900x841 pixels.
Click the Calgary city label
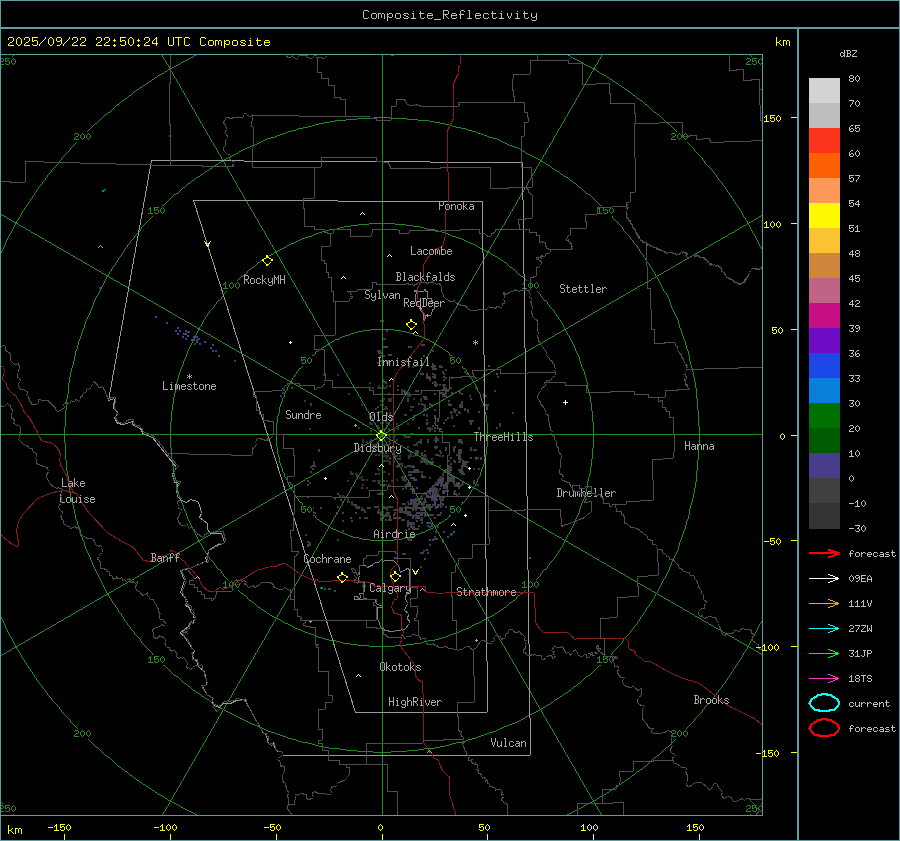[x=389, y=589]
